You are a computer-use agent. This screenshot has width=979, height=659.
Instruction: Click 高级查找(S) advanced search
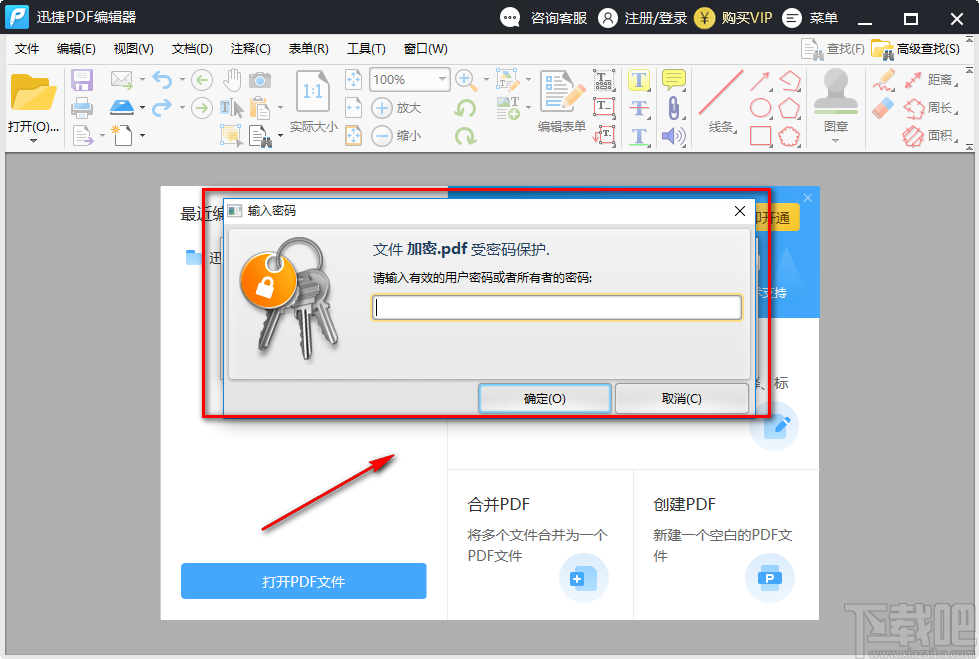915,49
